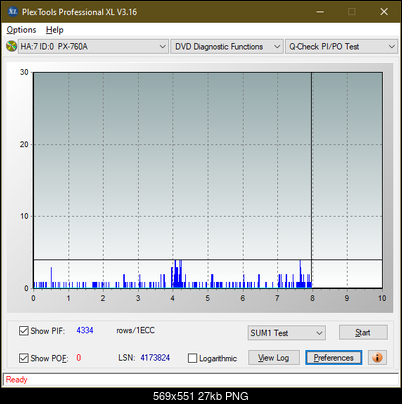Open the Q-Check PI/PO Test dropdown
This screenshot has height=404, width=402.
coord(341,46)
